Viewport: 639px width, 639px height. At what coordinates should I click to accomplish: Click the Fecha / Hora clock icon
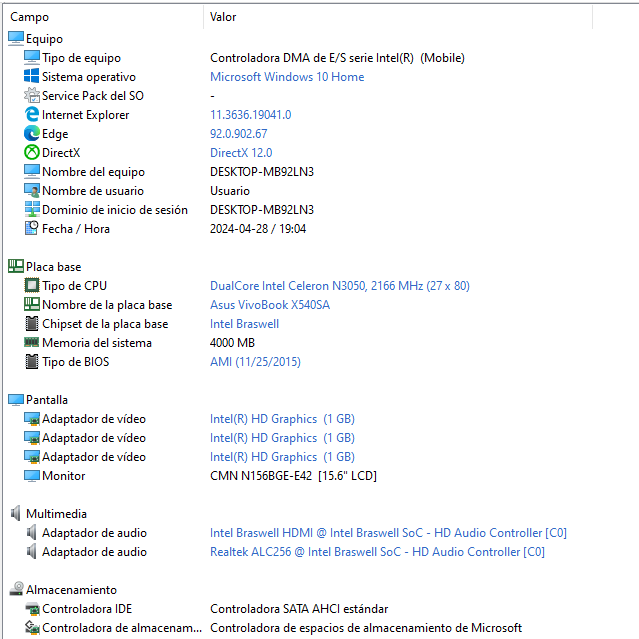[32, 228]
